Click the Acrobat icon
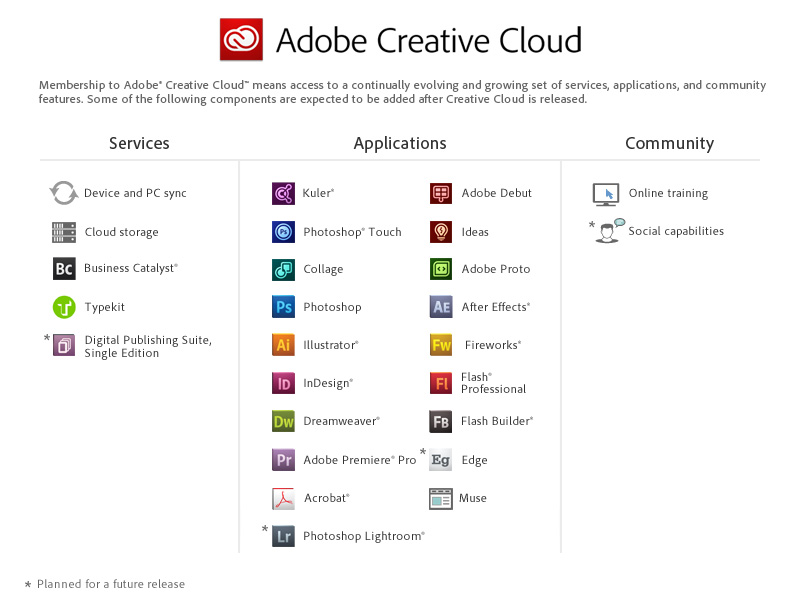 coord(283,498)
